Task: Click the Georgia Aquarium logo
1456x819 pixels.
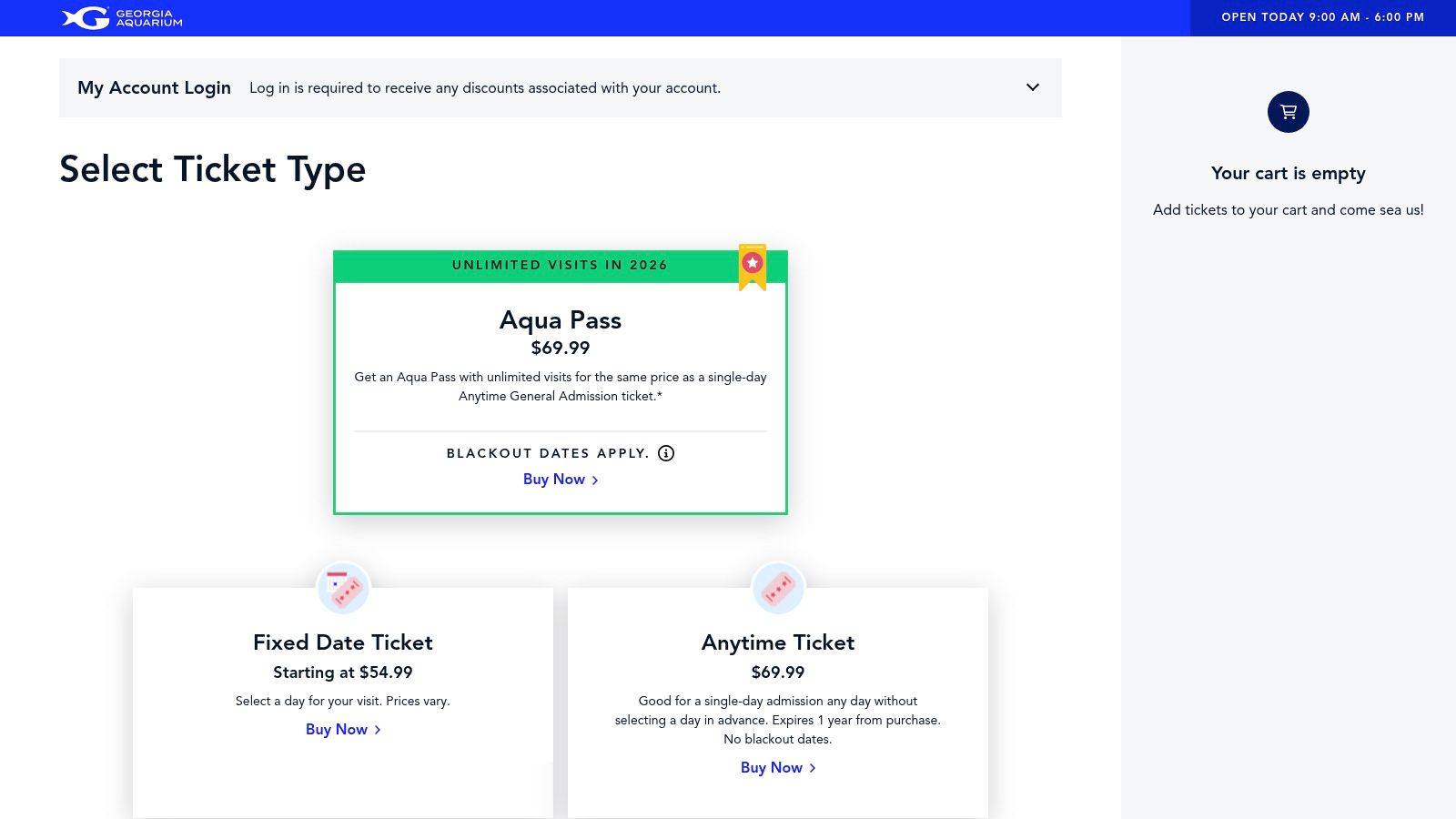Action: point(122,18)
